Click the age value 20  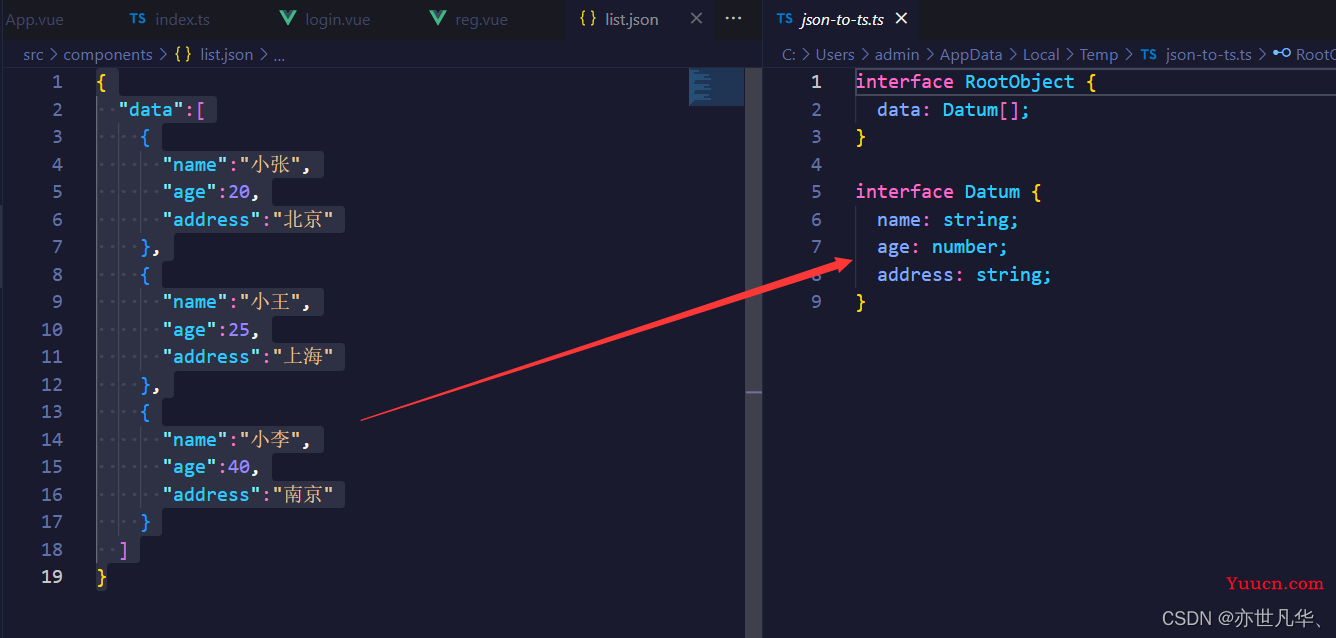pos(239,192)
